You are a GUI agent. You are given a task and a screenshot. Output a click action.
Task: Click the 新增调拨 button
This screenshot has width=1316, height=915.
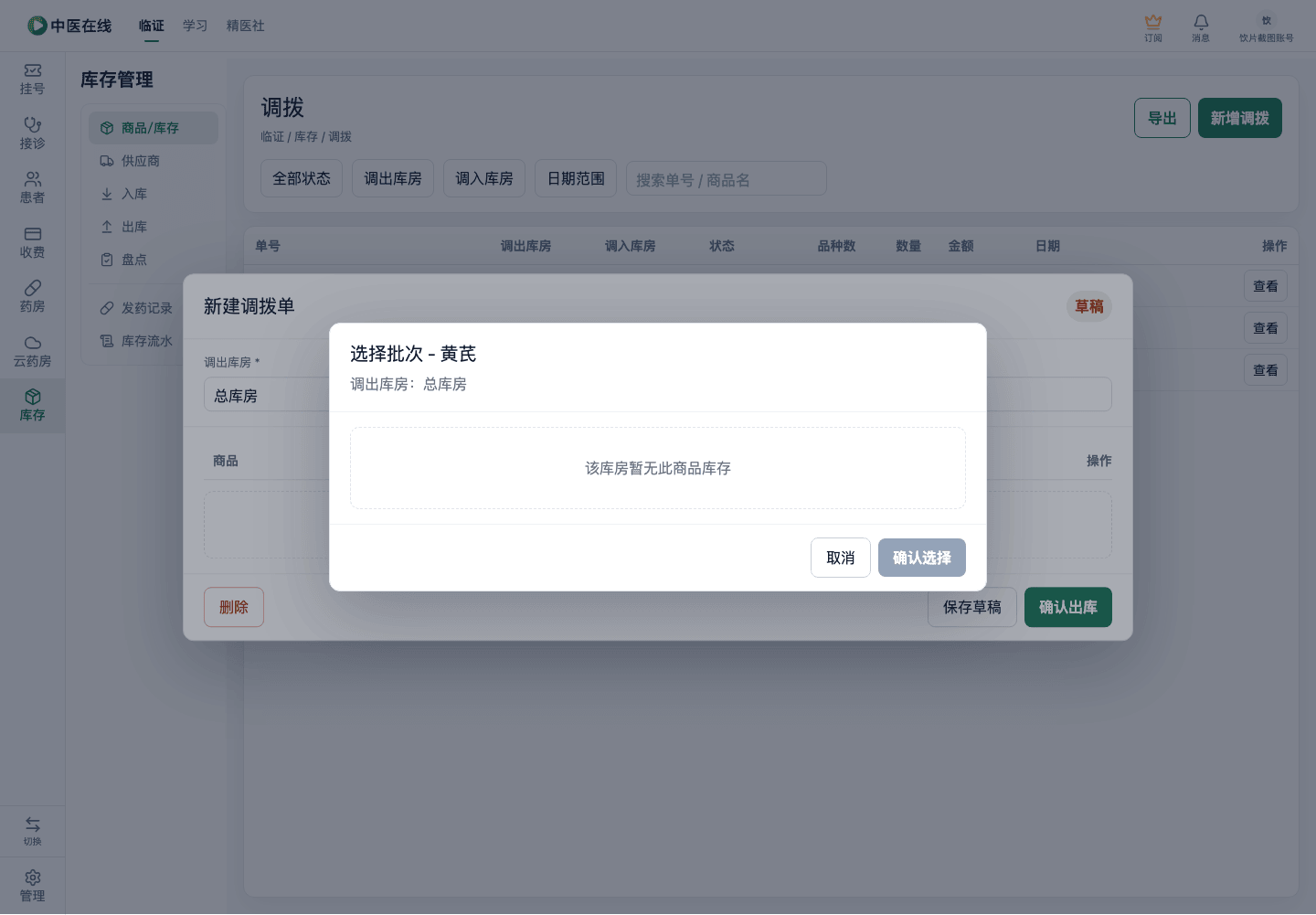(1240, 118)
